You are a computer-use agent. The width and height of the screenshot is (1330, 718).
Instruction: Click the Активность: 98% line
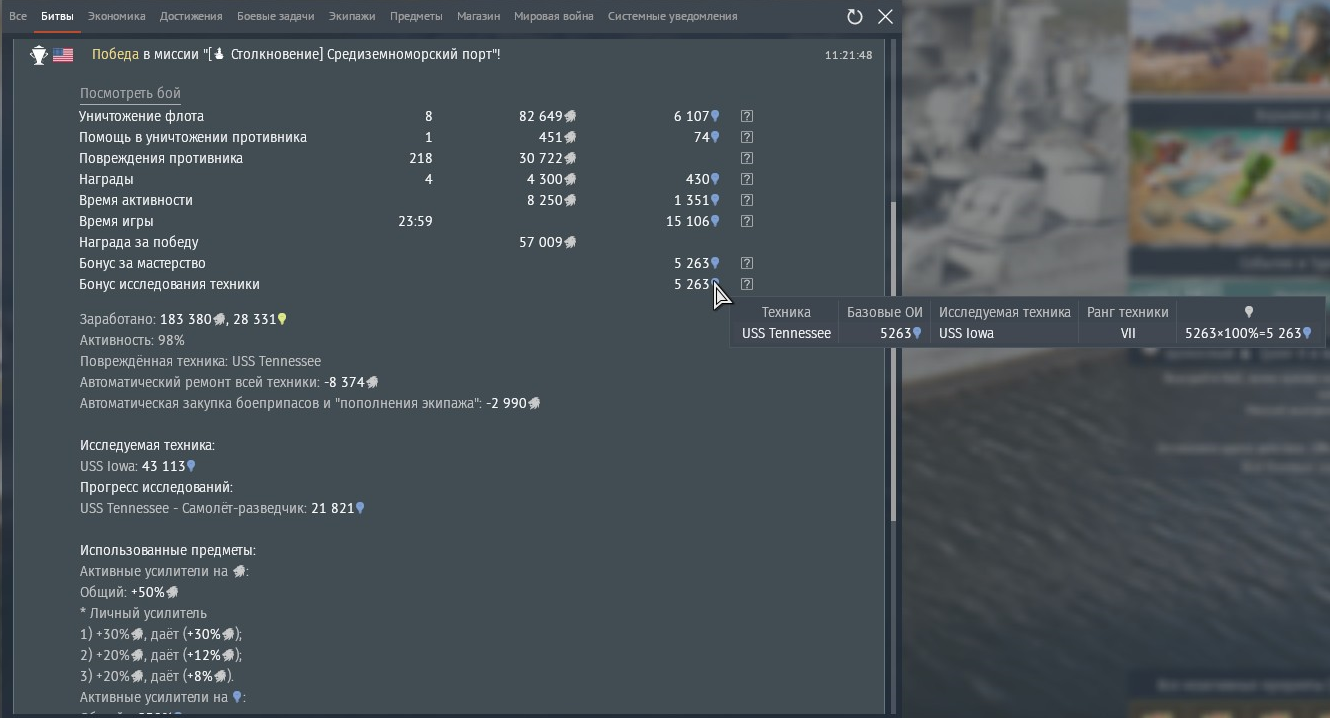coord(132,340)
